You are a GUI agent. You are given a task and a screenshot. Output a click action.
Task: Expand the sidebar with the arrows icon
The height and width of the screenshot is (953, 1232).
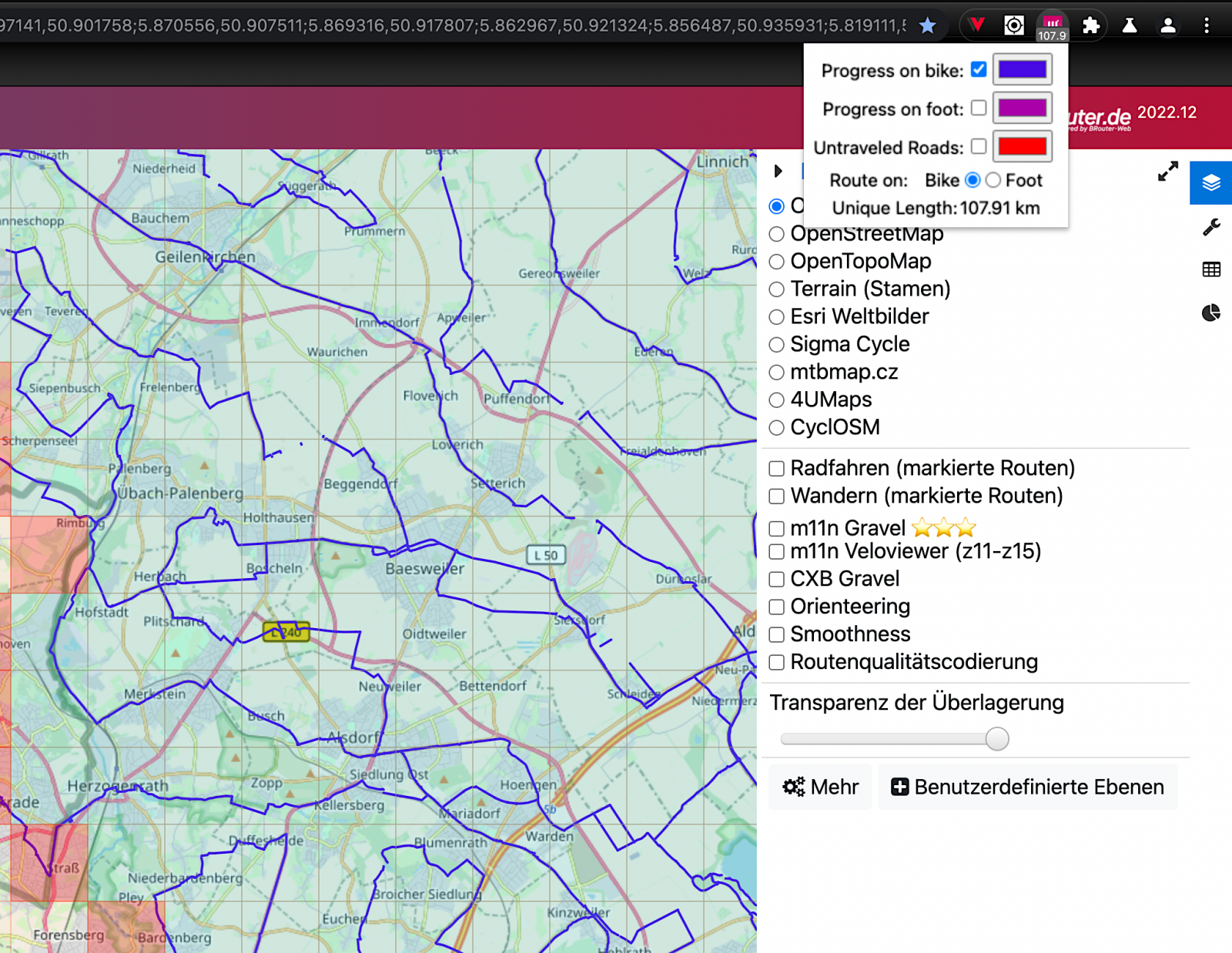pos(1167,172)
